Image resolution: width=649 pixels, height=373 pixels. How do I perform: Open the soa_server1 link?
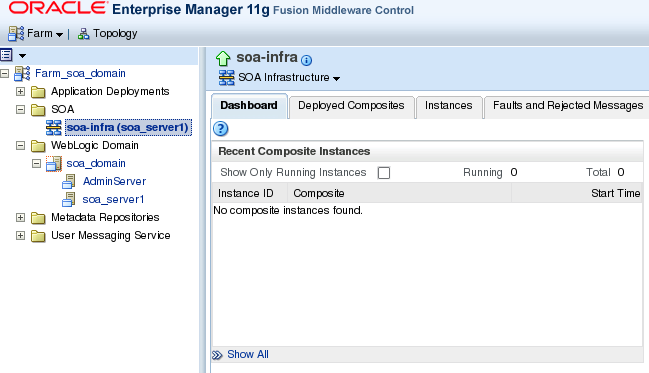tap(113, 200)
